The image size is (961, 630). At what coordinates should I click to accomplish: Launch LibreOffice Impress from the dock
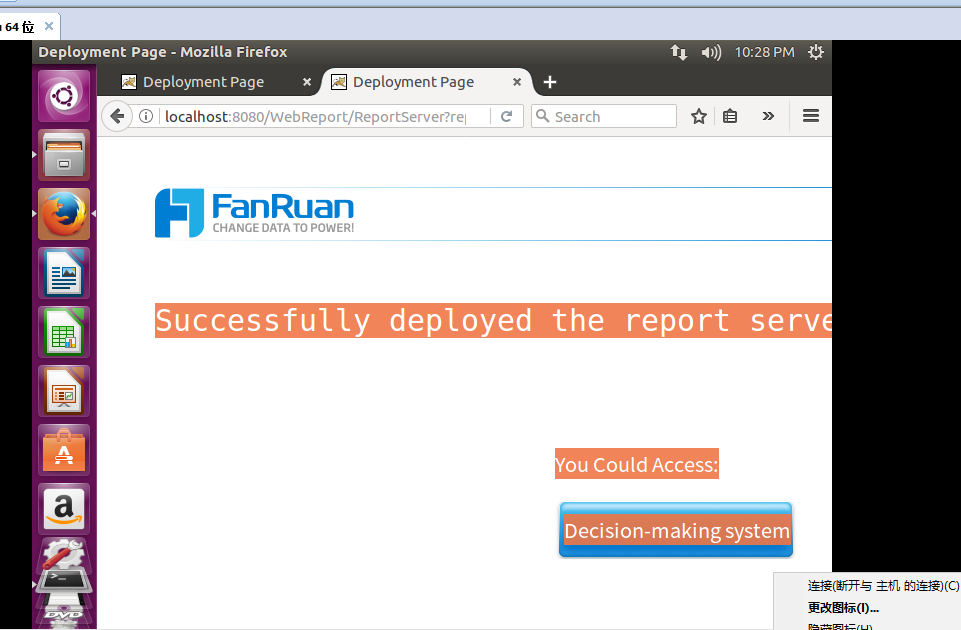[x=64, y=391]
